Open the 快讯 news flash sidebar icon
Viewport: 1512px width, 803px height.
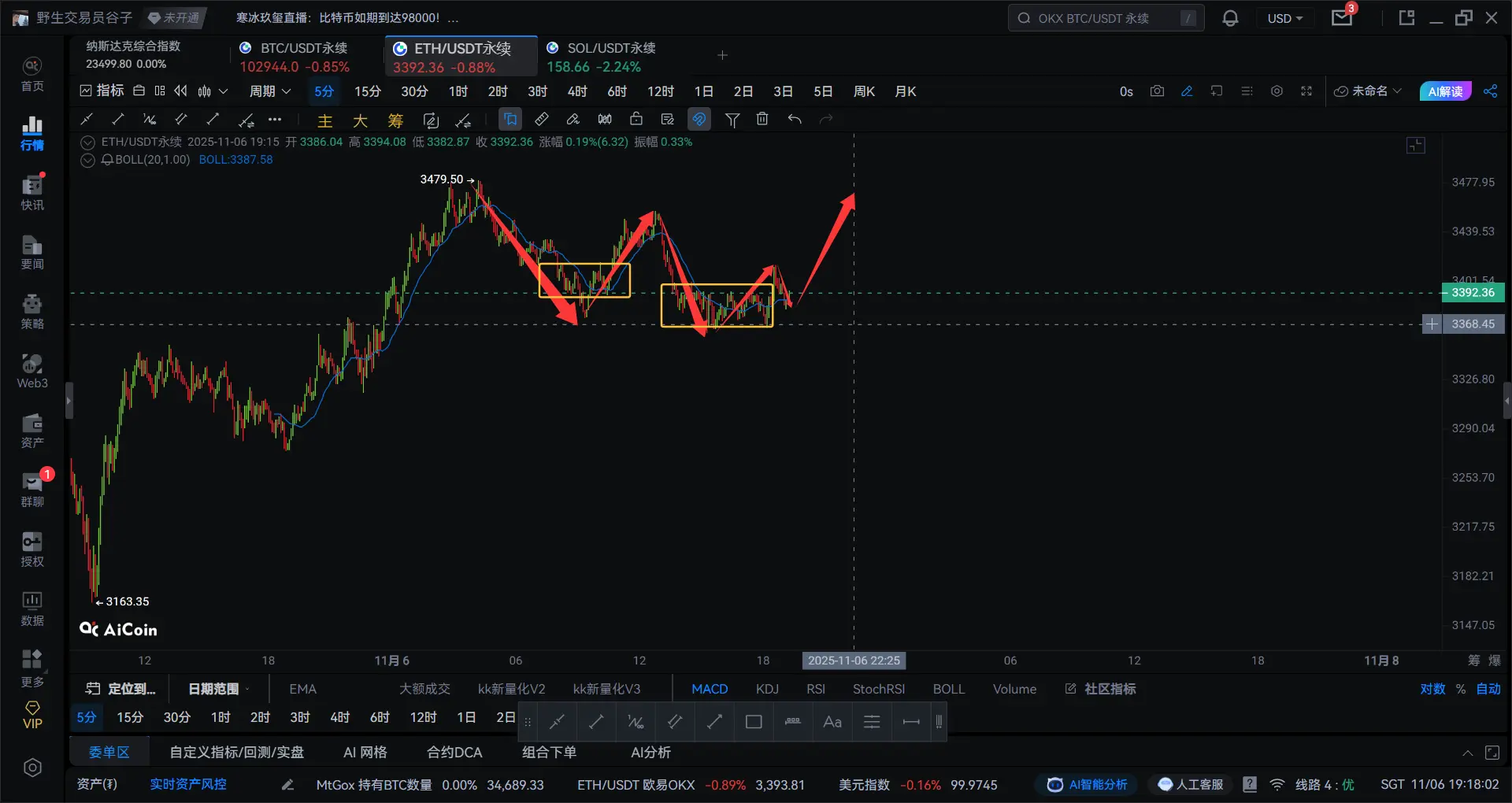(32, 193)
